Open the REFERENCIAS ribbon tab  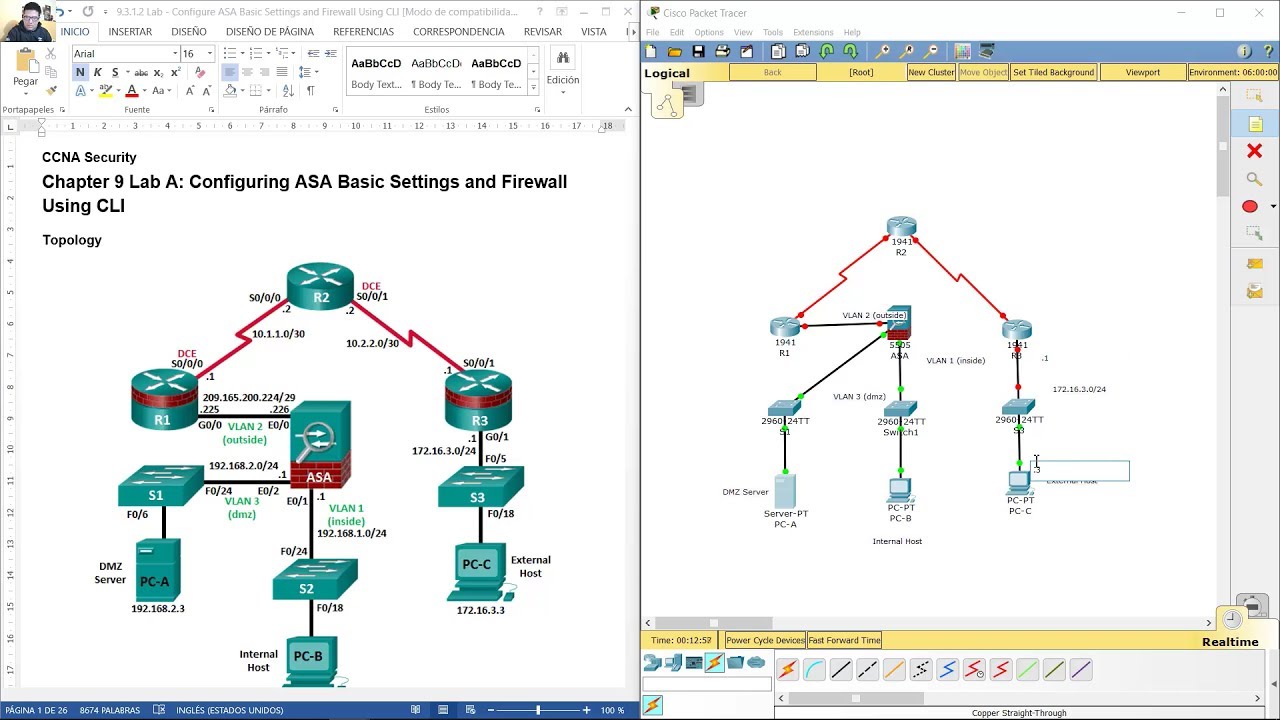[363, 31]
